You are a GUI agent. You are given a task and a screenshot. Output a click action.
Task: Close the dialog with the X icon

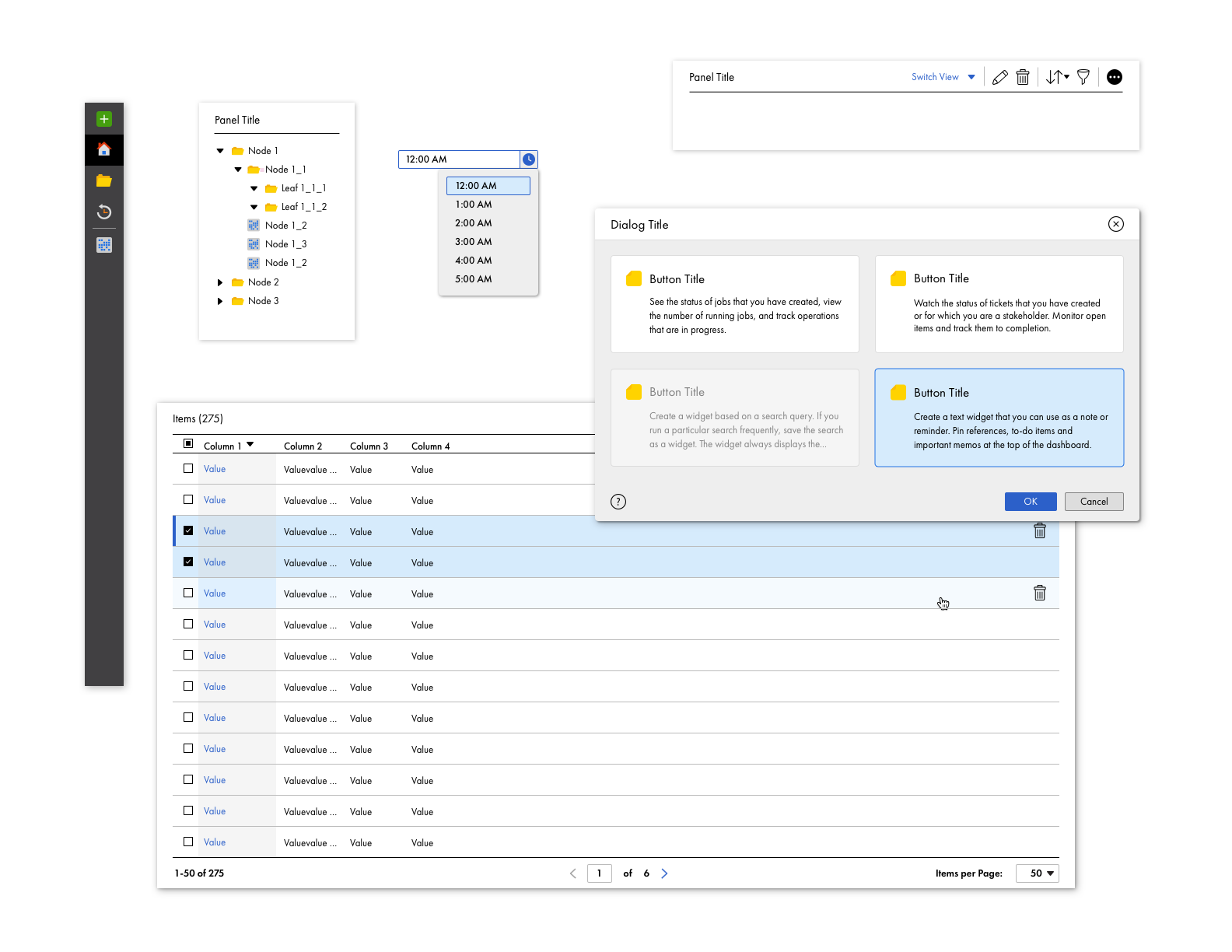point(1115,224)
